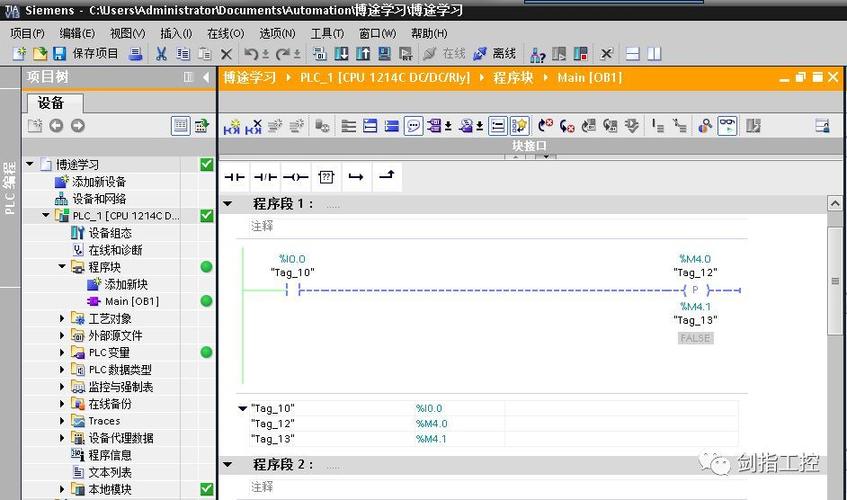Click the download to device icon
The width and height of the screenshot is (847, 500).
coord(341,53)
